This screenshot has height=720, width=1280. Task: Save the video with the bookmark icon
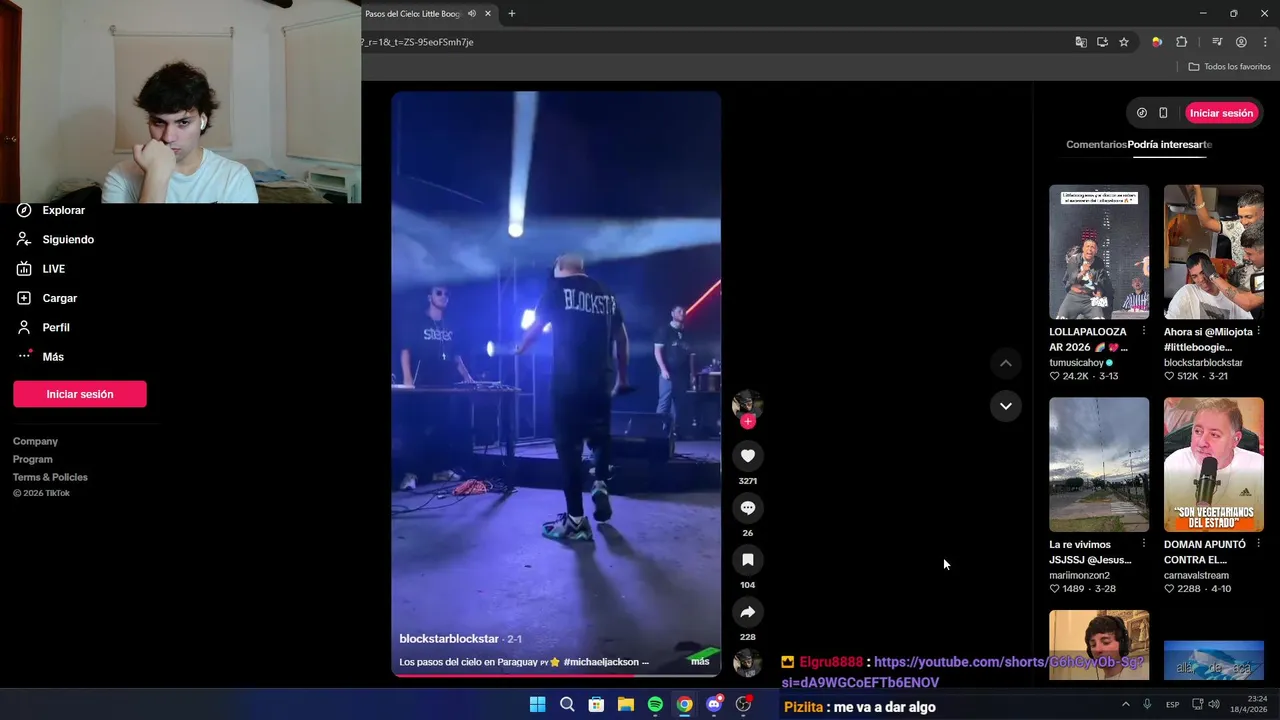tap(747, 560)
